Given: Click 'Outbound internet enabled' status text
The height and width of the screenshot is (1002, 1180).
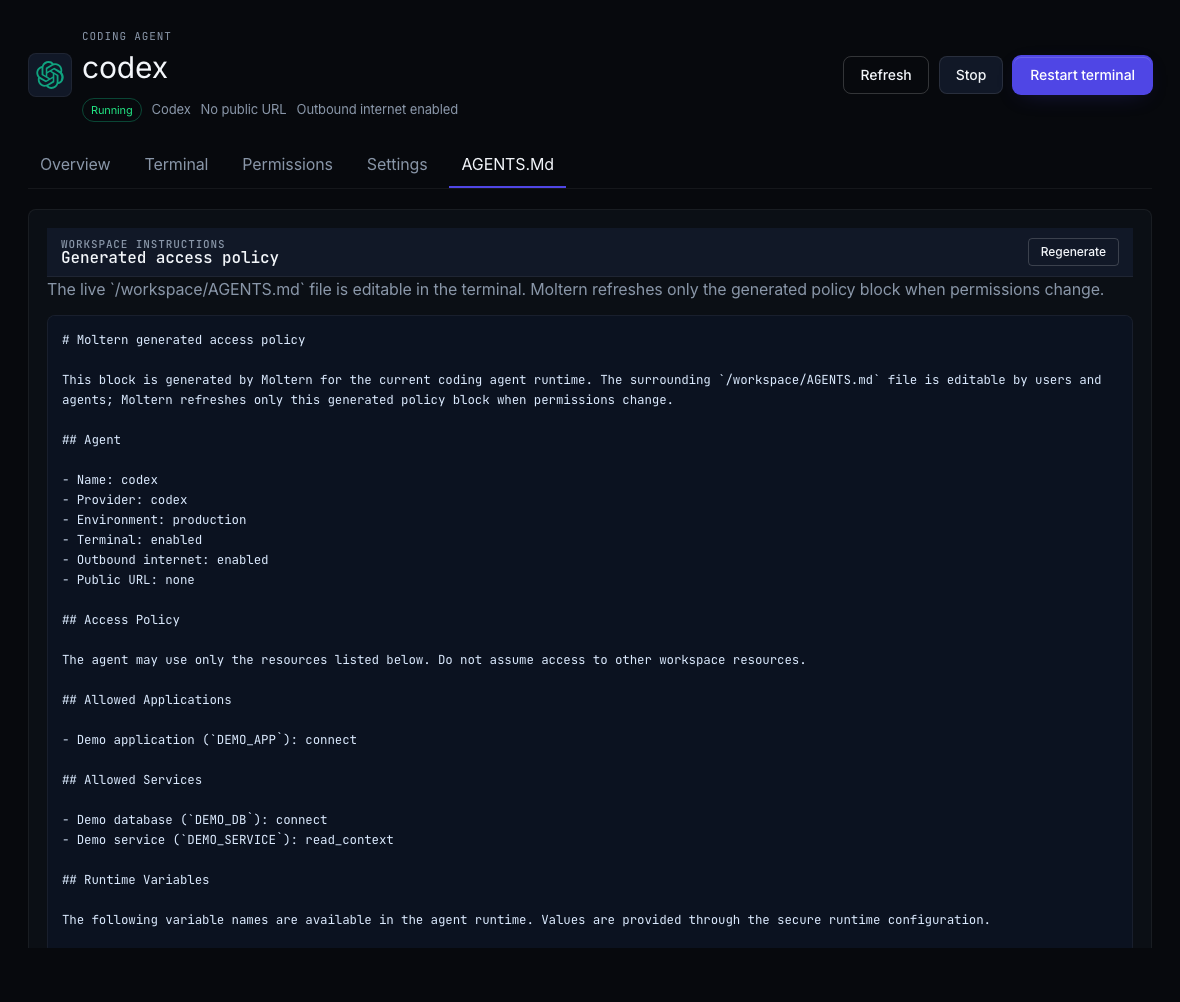Looking at the screenshot, I should pyautogui.click(x=377, y=109).
